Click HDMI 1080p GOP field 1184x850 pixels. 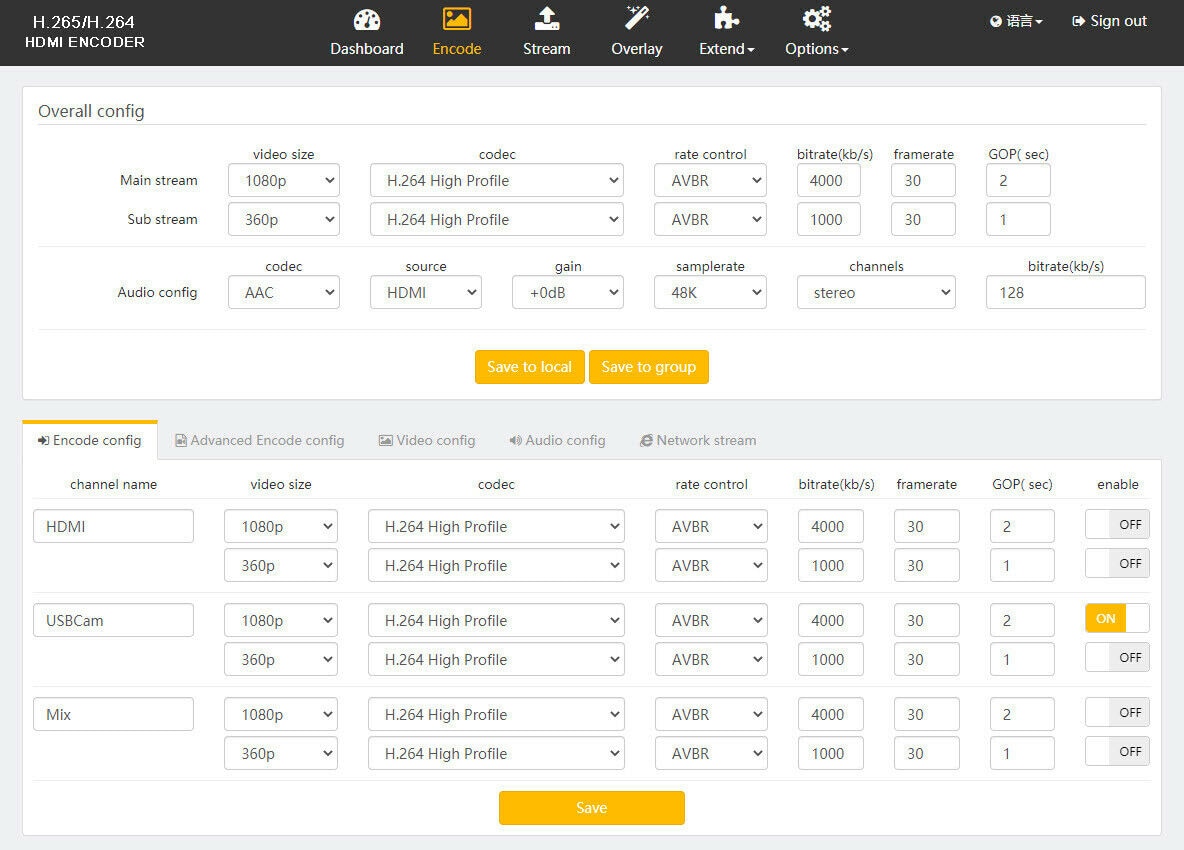point(1022,526)
